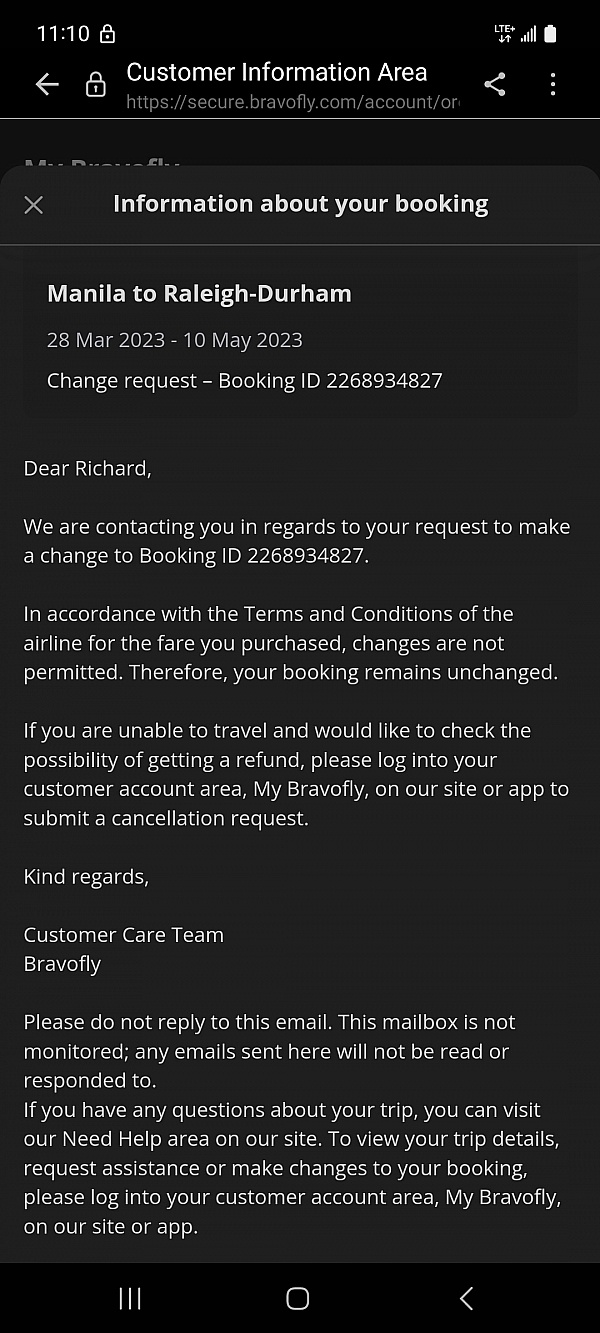Tap the Customer Information Area page title
600x1333 pixels.
point(277,72)
